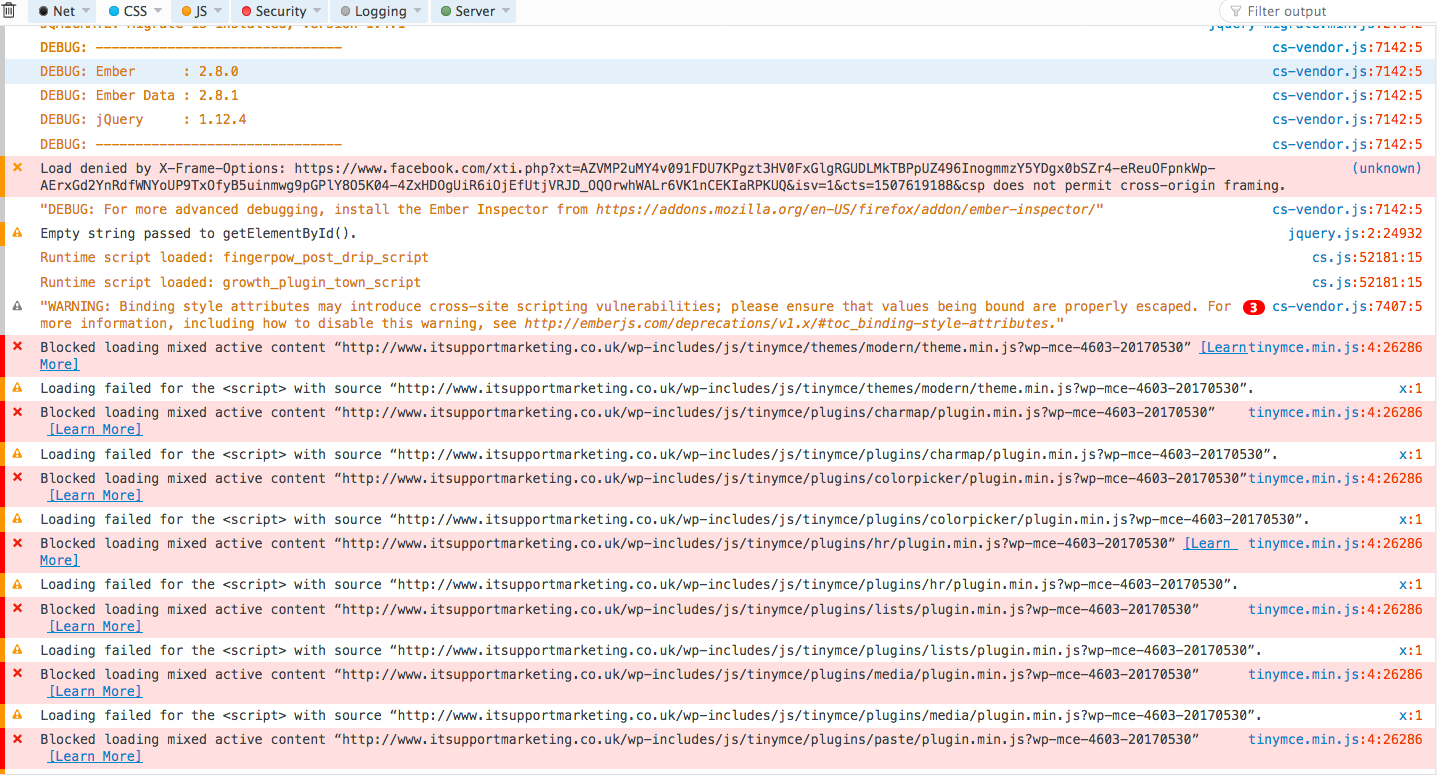Open the CSS filter dropdown arrow
The width and height of the screenshot is (1437, 775).
159,11
